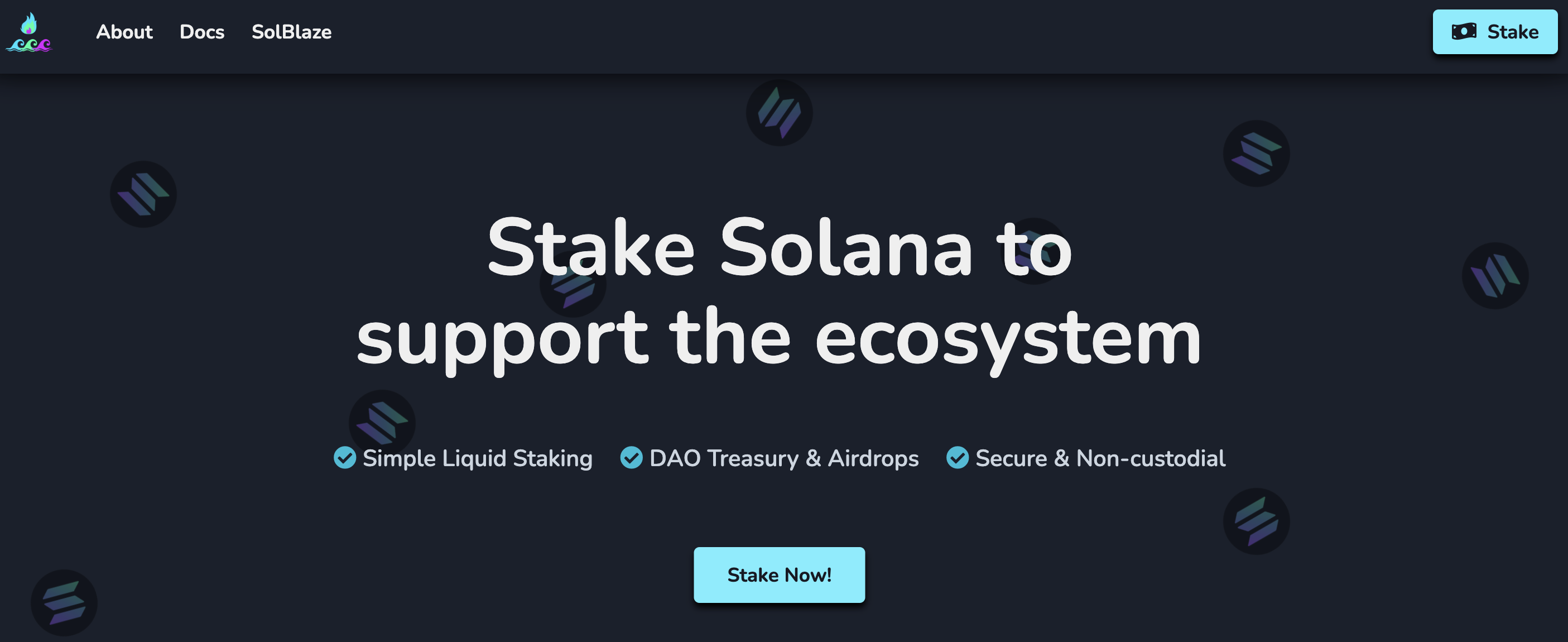
Task: Click the checkmark beside Secure & Non-custodial
Action: [957, 459]
